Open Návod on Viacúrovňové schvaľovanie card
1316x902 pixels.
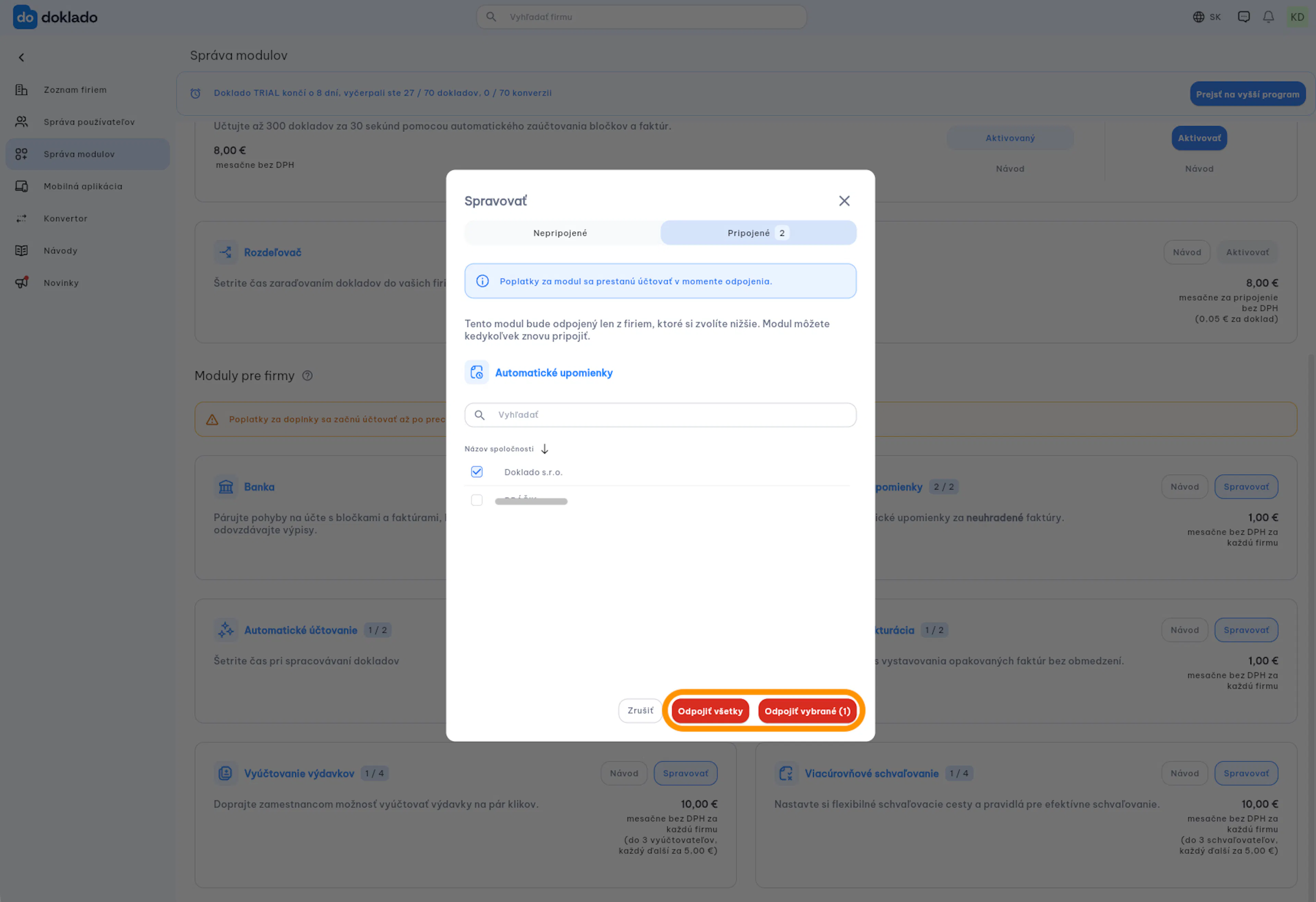[x=1185, y=773]
